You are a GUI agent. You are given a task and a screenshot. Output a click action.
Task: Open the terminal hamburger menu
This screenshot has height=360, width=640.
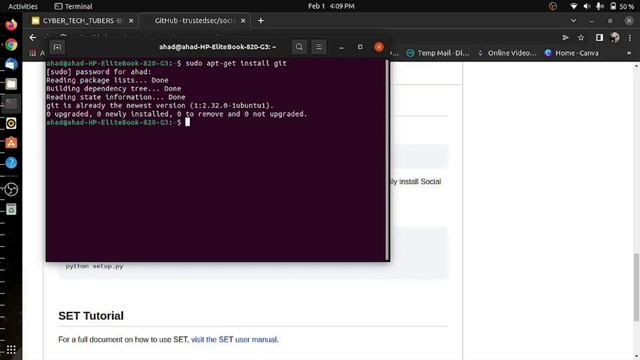(x=319, y=47)
